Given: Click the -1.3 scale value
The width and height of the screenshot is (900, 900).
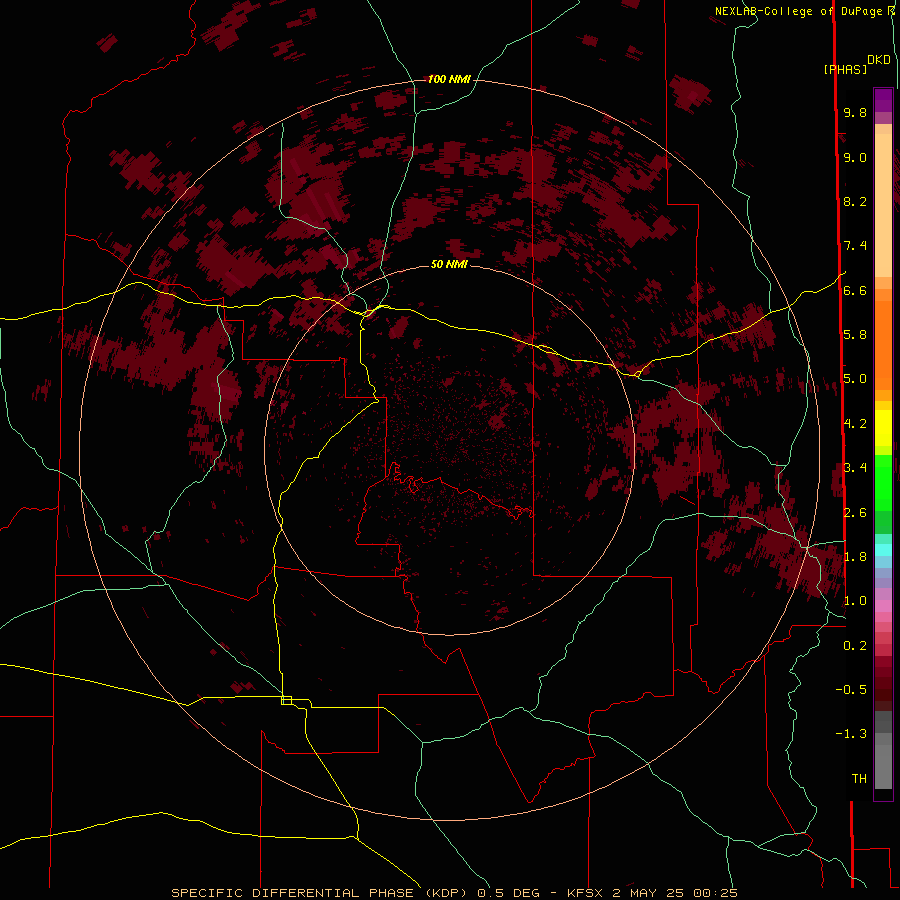Looking at the screenshot, I should (x=851, y=734).
